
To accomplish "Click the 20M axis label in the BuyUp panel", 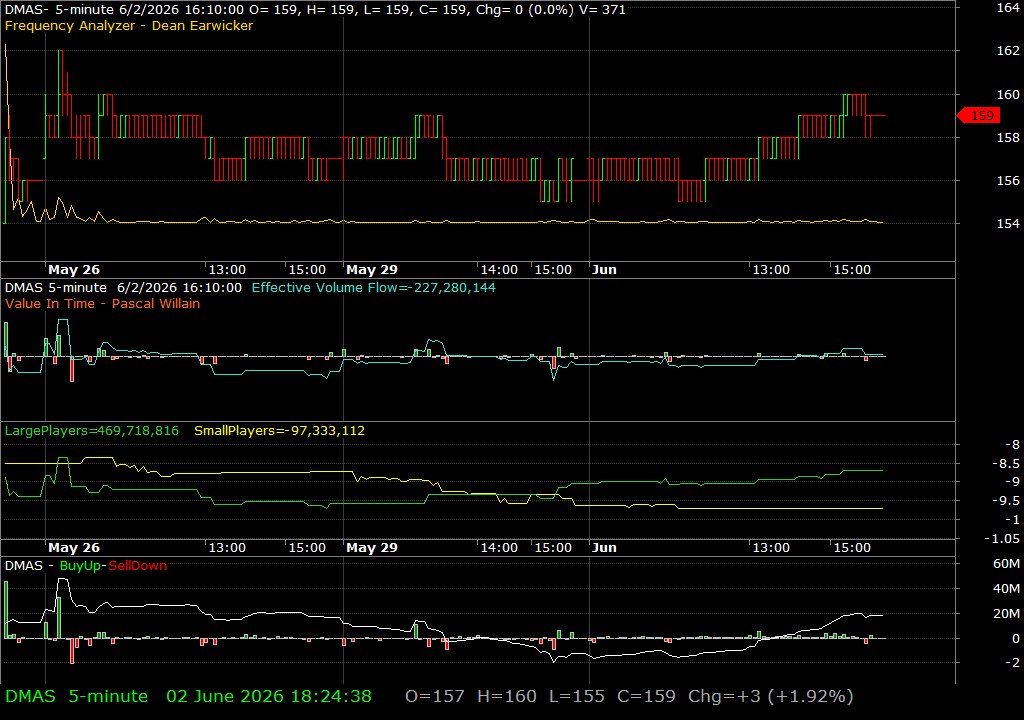I will 1006,614.
